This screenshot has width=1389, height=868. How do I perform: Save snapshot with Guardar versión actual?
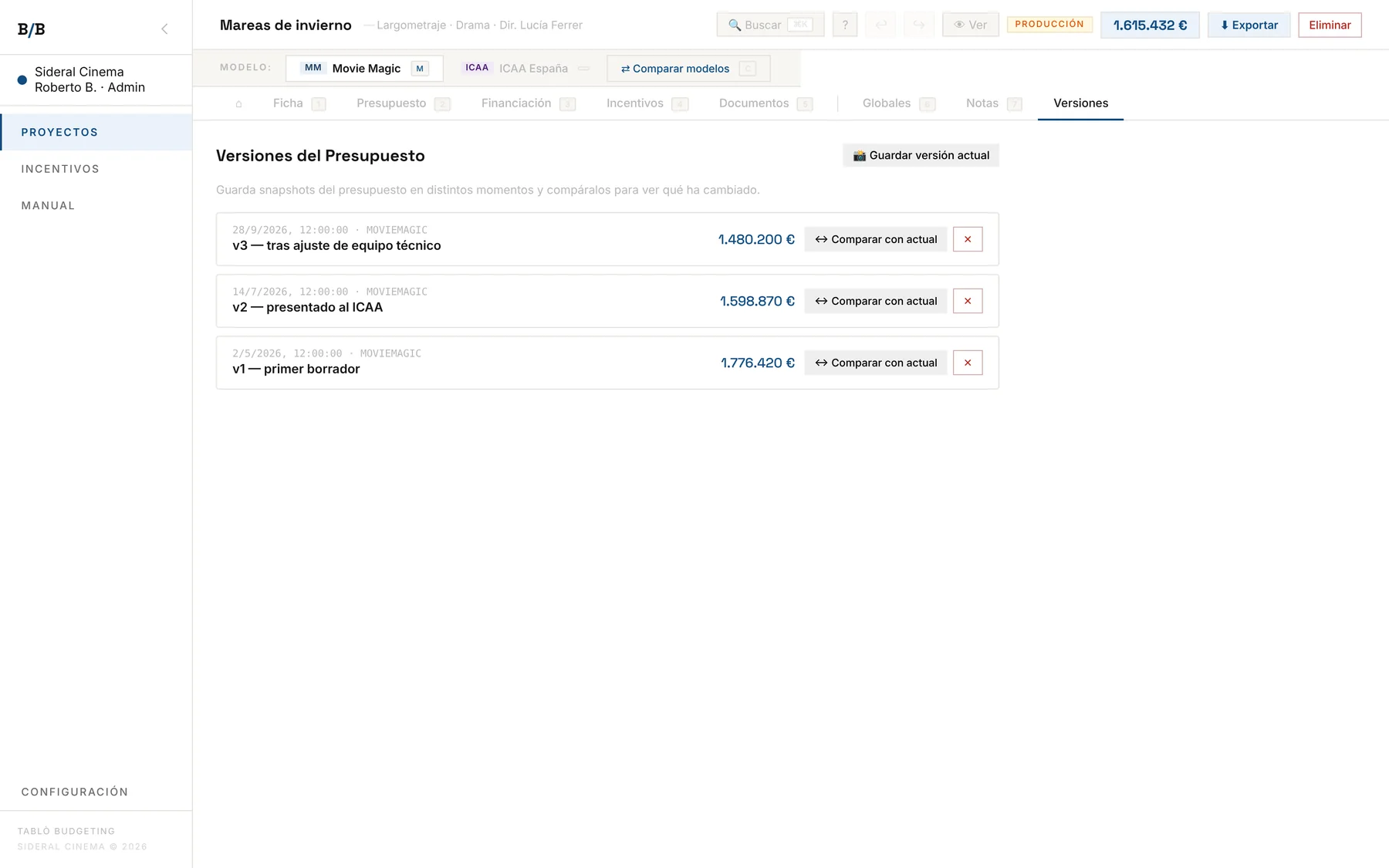[x=921, y=155]
